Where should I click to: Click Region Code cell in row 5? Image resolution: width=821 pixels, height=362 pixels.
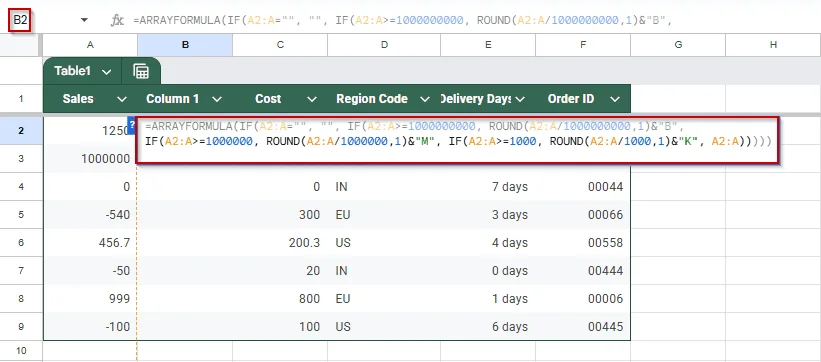[384, 214]
